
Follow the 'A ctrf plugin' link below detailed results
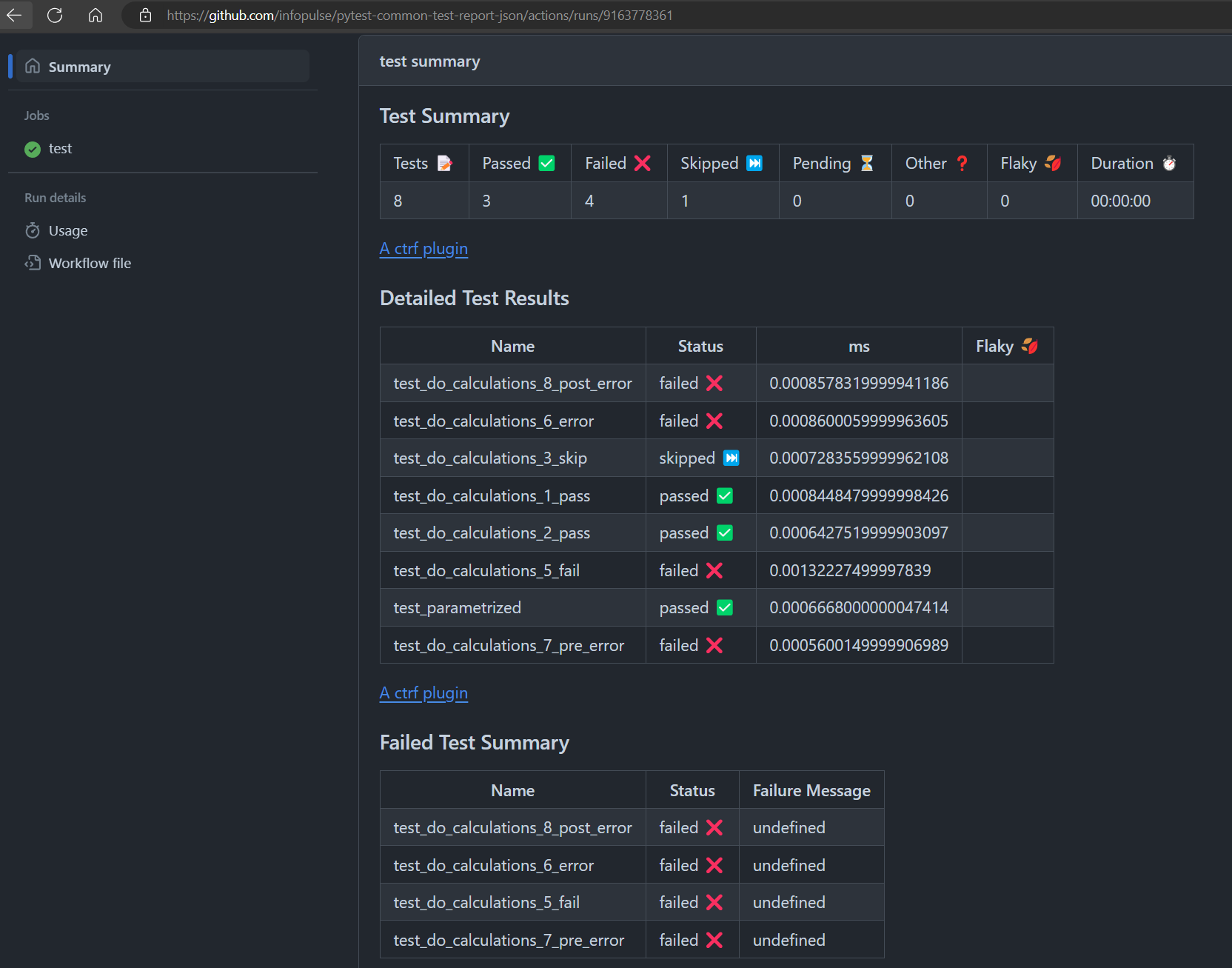point(423,692)
